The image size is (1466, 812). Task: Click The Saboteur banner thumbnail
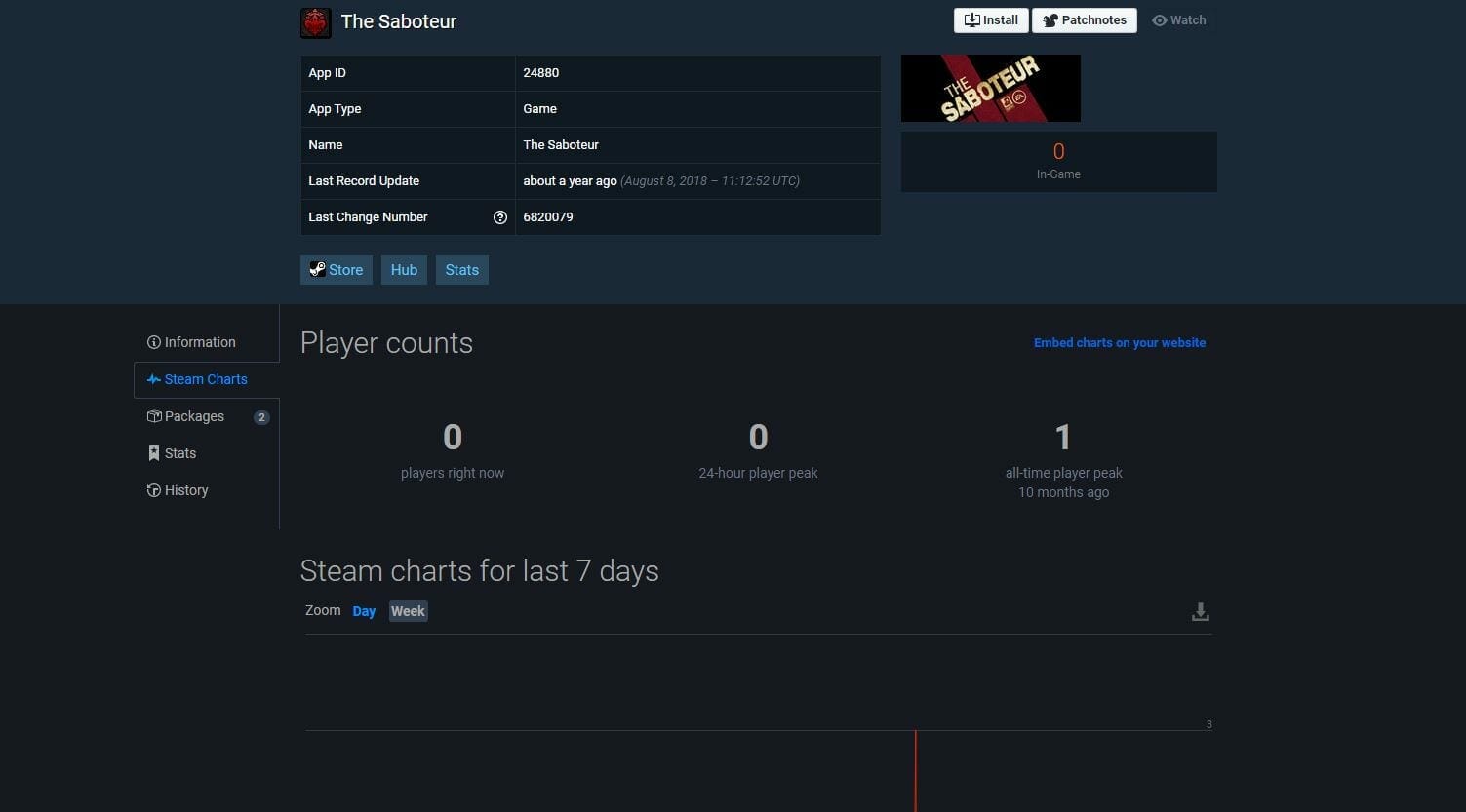(x=990, y=89)
